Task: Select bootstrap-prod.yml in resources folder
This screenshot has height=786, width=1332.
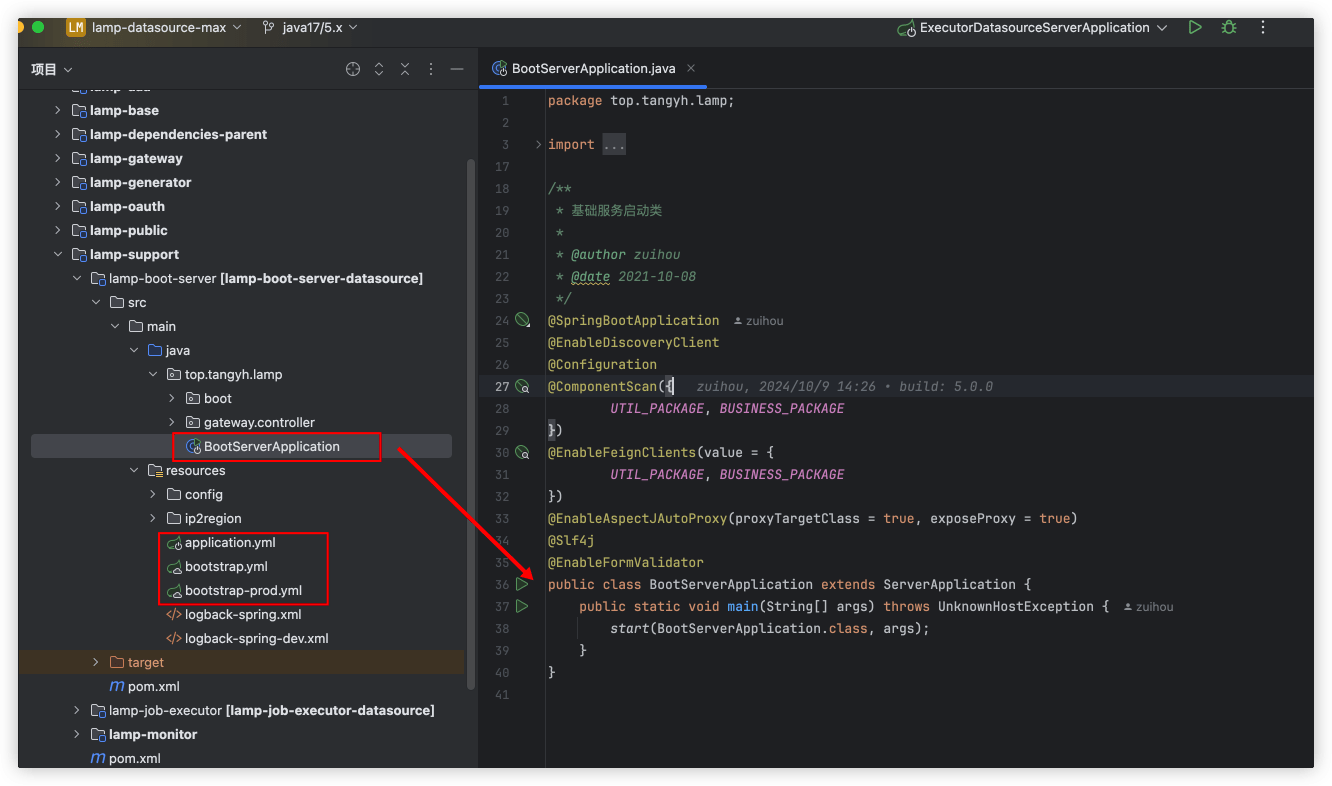Action: (243, 590)
